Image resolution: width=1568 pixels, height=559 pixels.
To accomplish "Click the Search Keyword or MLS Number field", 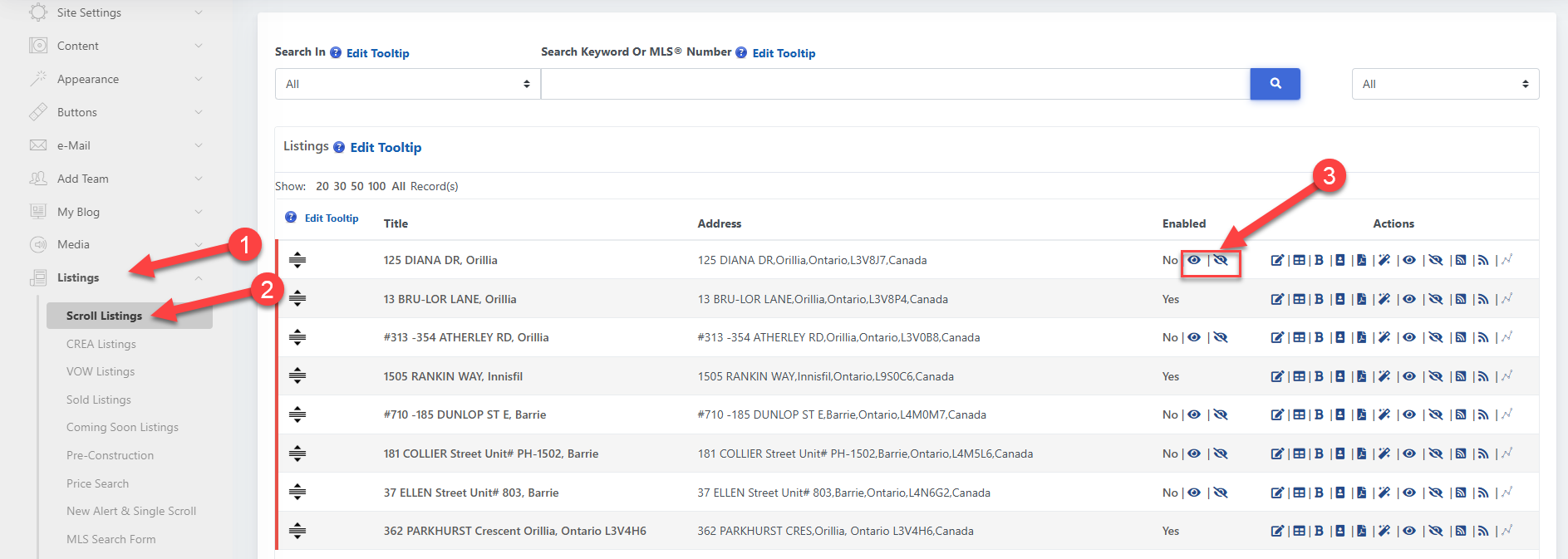I will [x=895, y=84].
